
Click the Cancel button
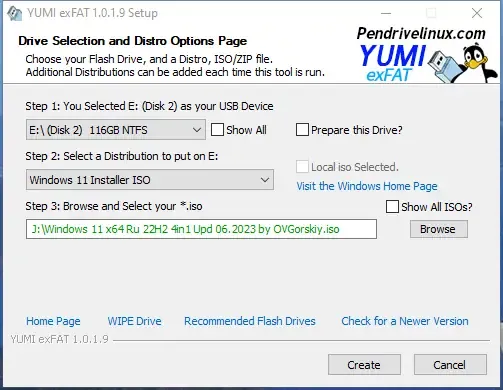tap(450, 365)
